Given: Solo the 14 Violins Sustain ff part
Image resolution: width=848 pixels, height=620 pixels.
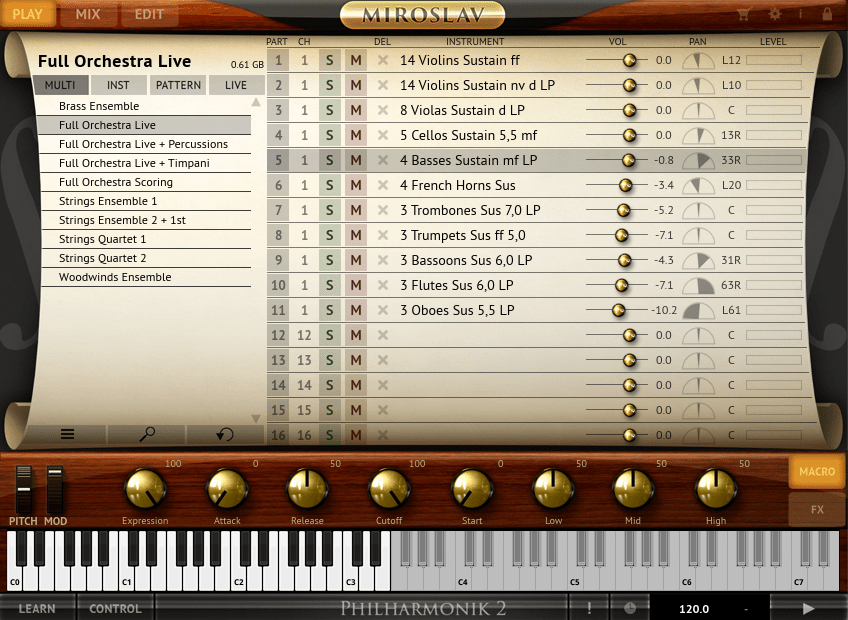Looking at the screenshot, I should [x=329, y=60].
